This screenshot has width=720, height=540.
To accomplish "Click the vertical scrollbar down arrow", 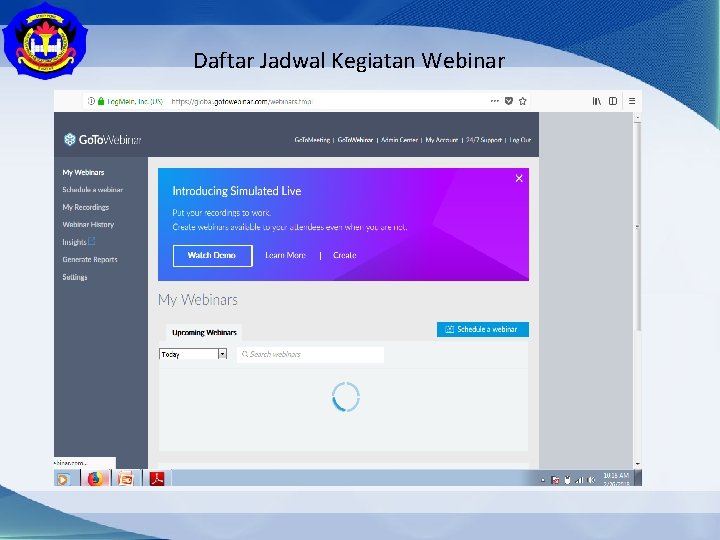I will [637, 464].
